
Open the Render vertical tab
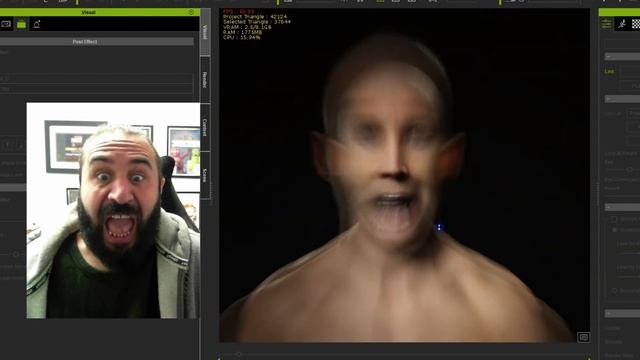[205, 80]
